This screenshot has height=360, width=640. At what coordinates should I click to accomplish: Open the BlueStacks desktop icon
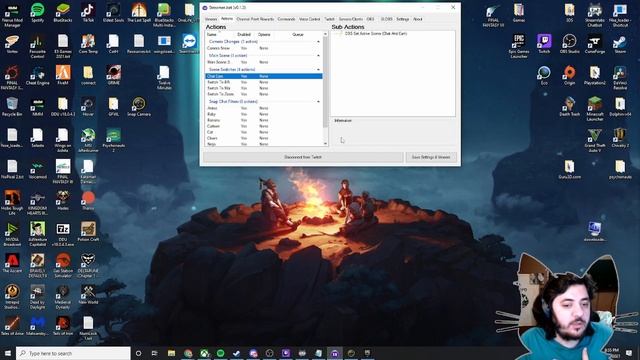(63, 12)
